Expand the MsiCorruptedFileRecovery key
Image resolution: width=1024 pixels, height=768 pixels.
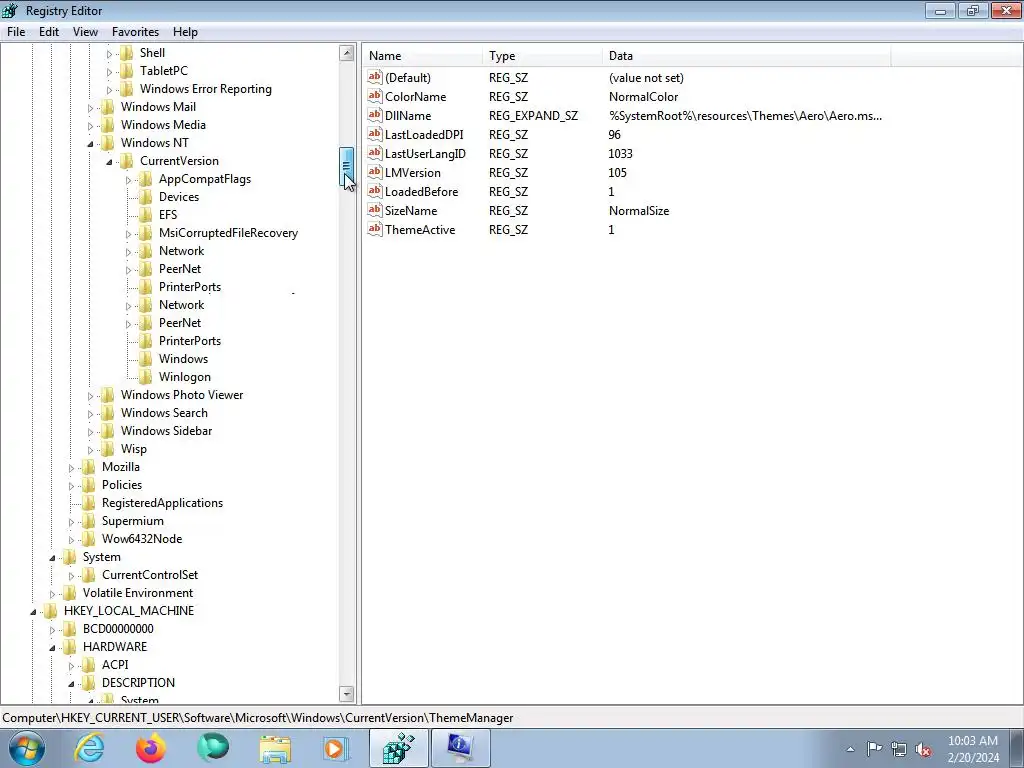click(128, 234)
